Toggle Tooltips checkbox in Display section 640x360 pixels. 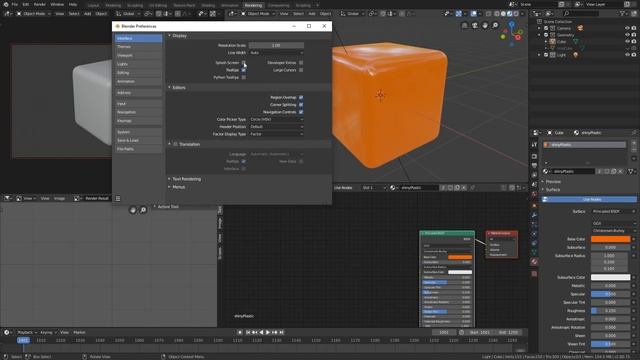tap(244, 70)
